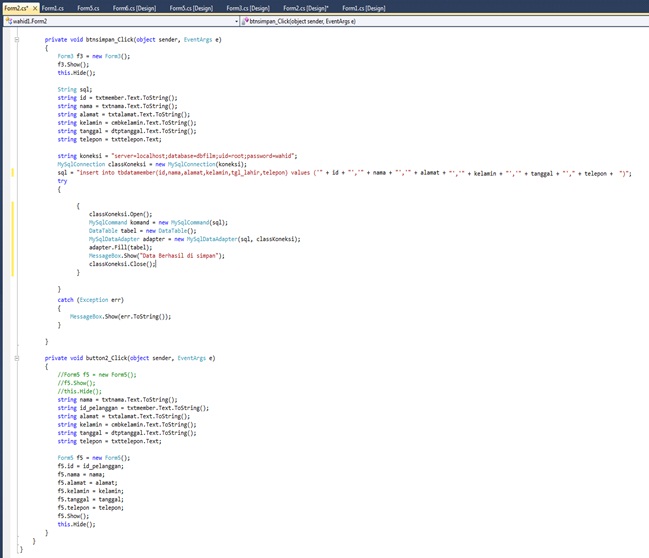Click the 'MySqlCommand komand' line
The width and height of the screenshot is (649, 558).
(x=158, y=223)
